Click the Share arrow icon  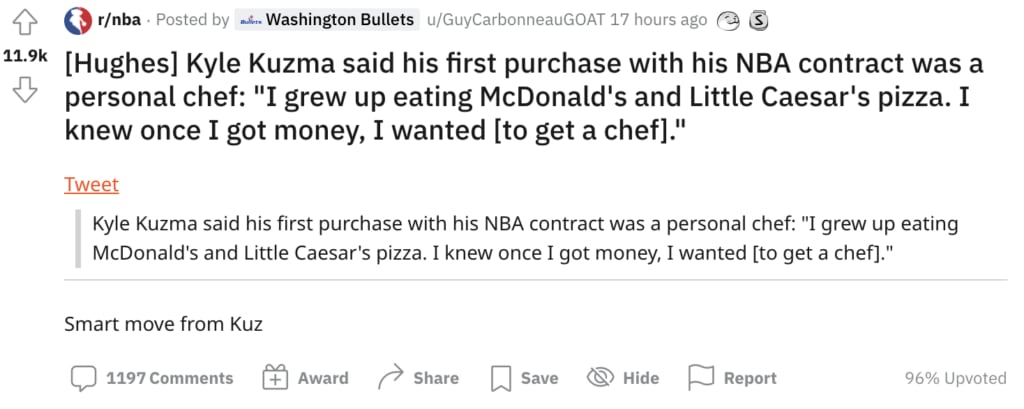pos(391,377)
